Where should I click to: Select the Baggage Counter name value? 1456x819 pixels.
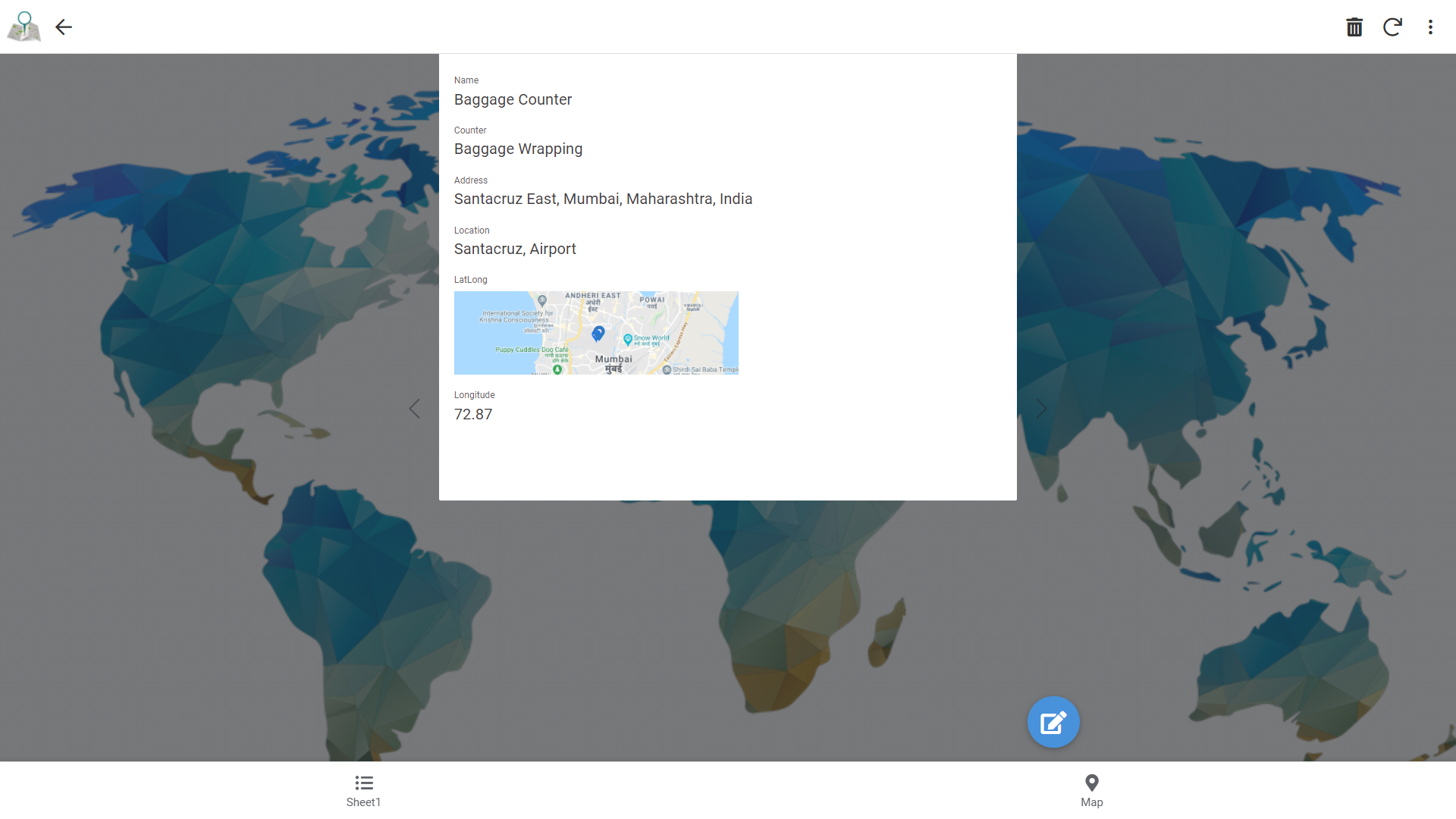coord(513,99)
